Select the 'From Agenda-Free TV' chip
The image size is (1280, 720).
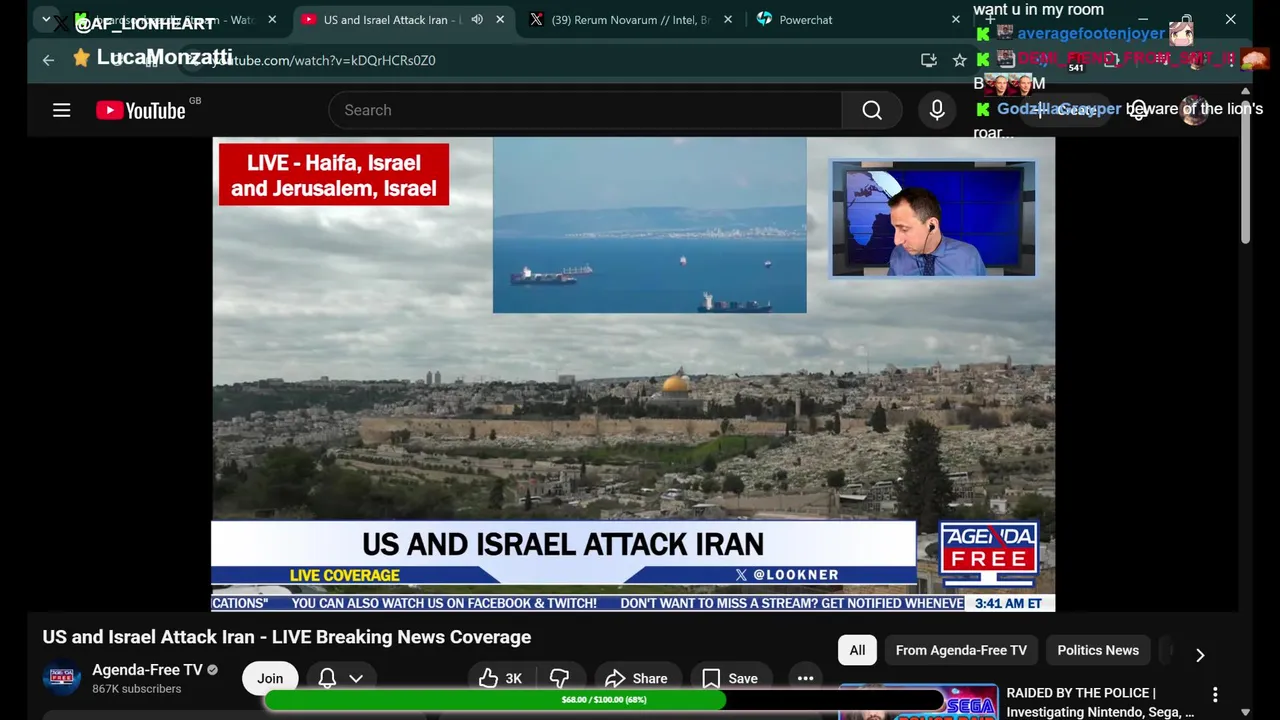(961, 650)
